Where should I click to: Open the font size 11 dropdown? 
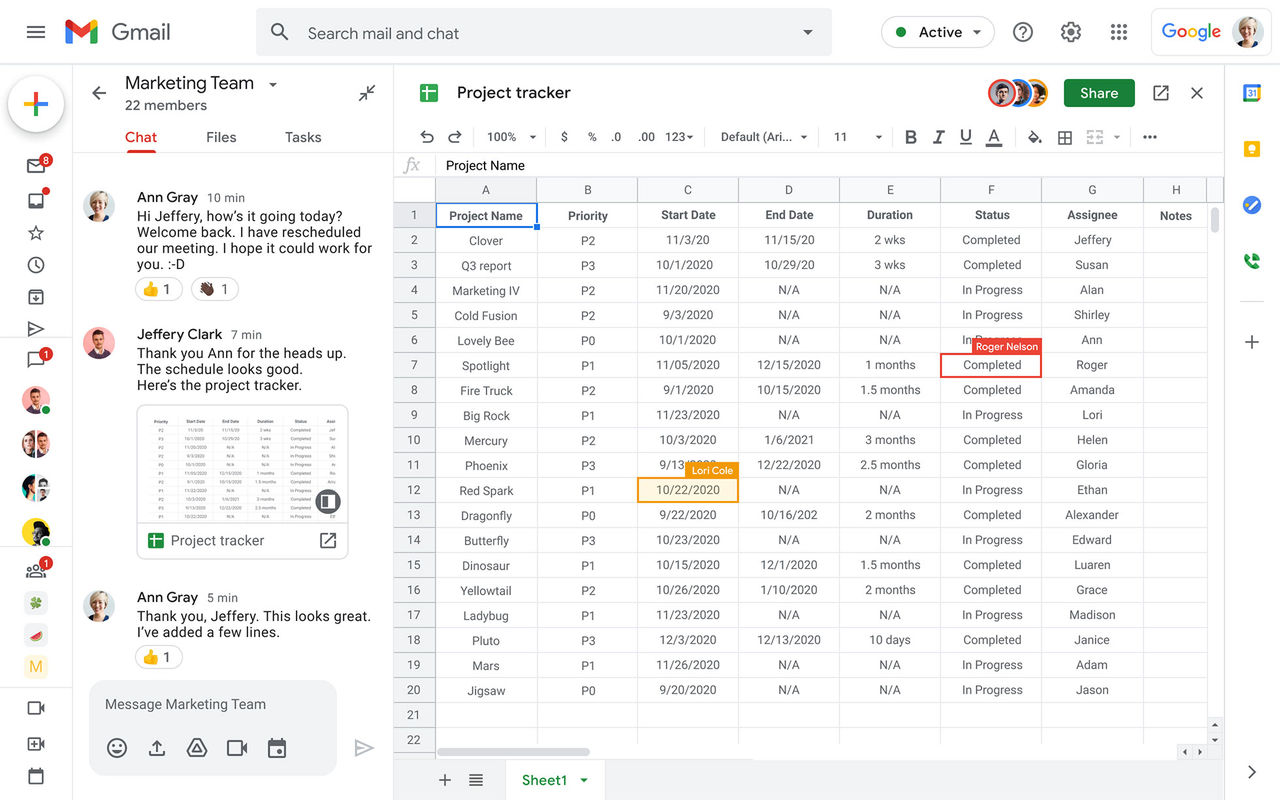point(858,137)
